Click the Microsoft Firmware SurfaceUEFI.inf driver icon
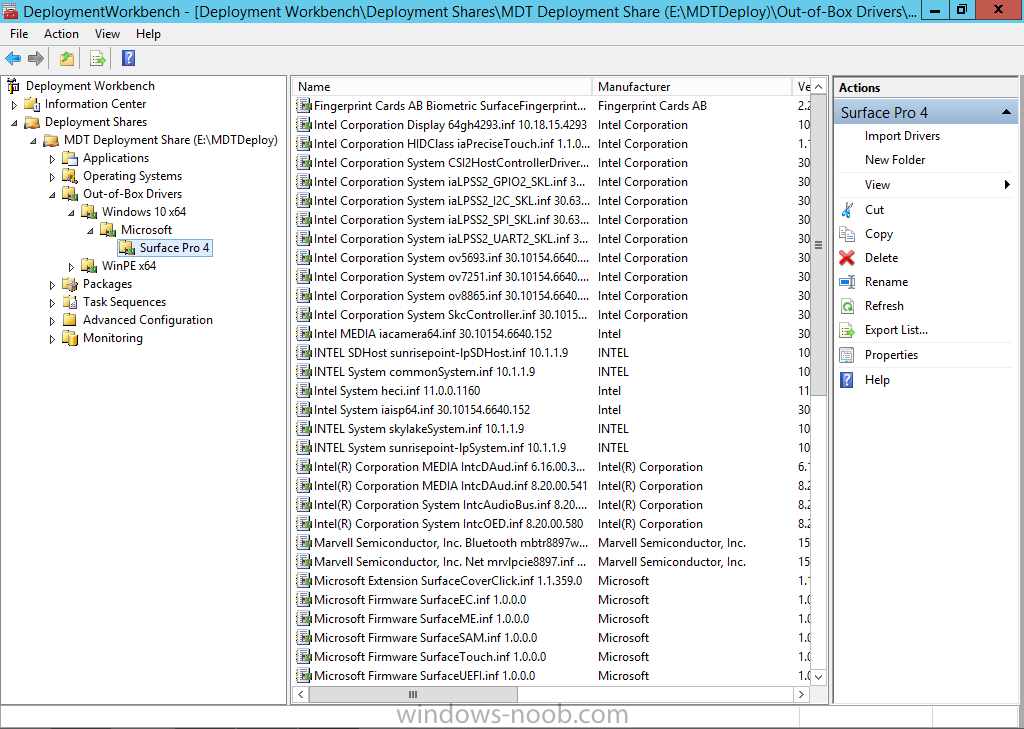Viewport: 1024px width, 729px height. [304, 675]
